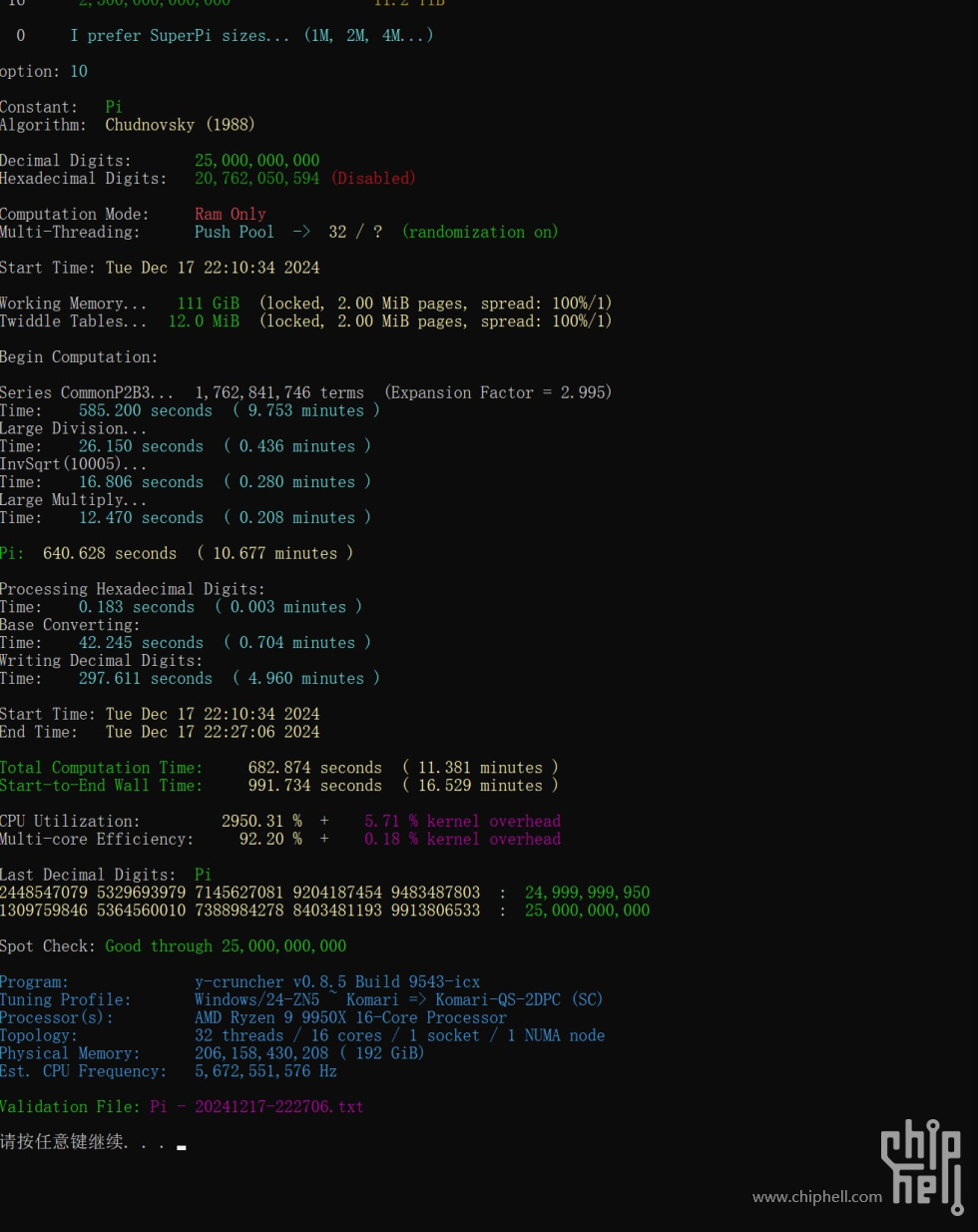Click the "11.381 minutes" value
978x1232 pixels.
pos(480,769)
